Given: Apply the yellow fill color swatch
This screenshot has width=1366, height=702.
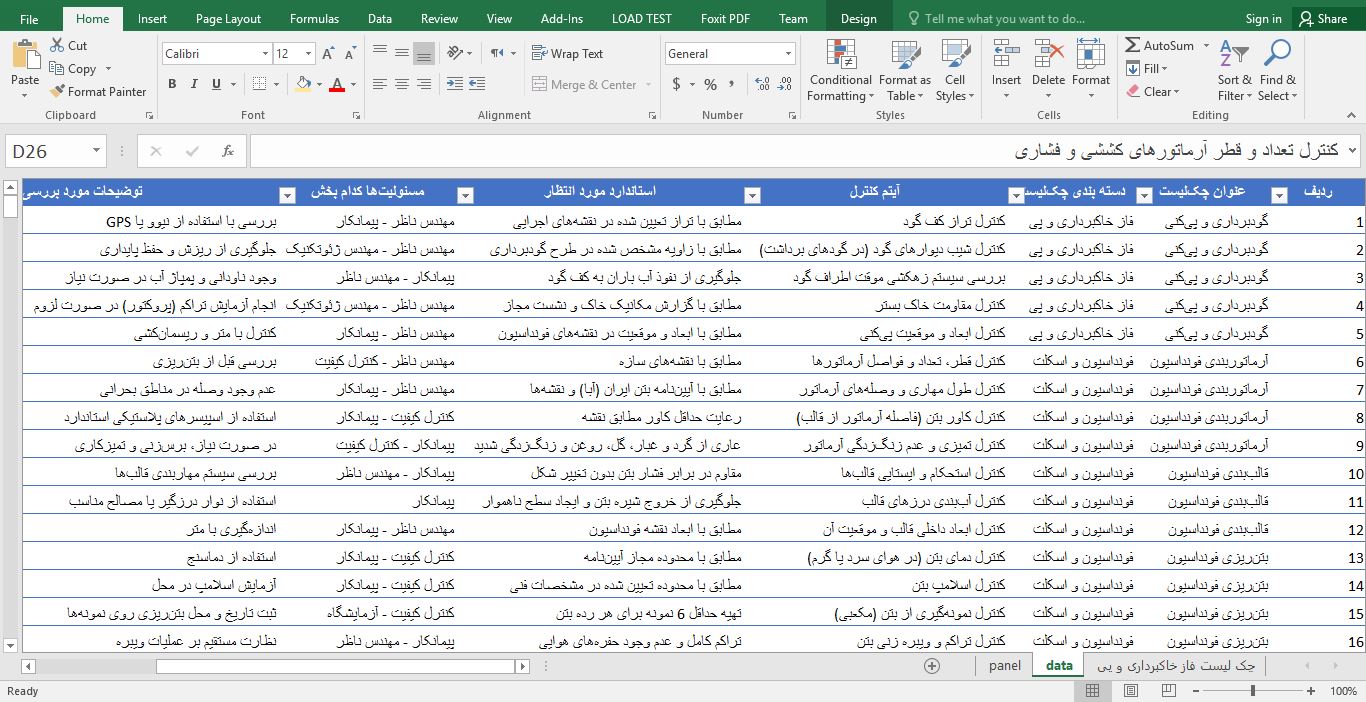Looking at the screenshot, I should [303, 85].
